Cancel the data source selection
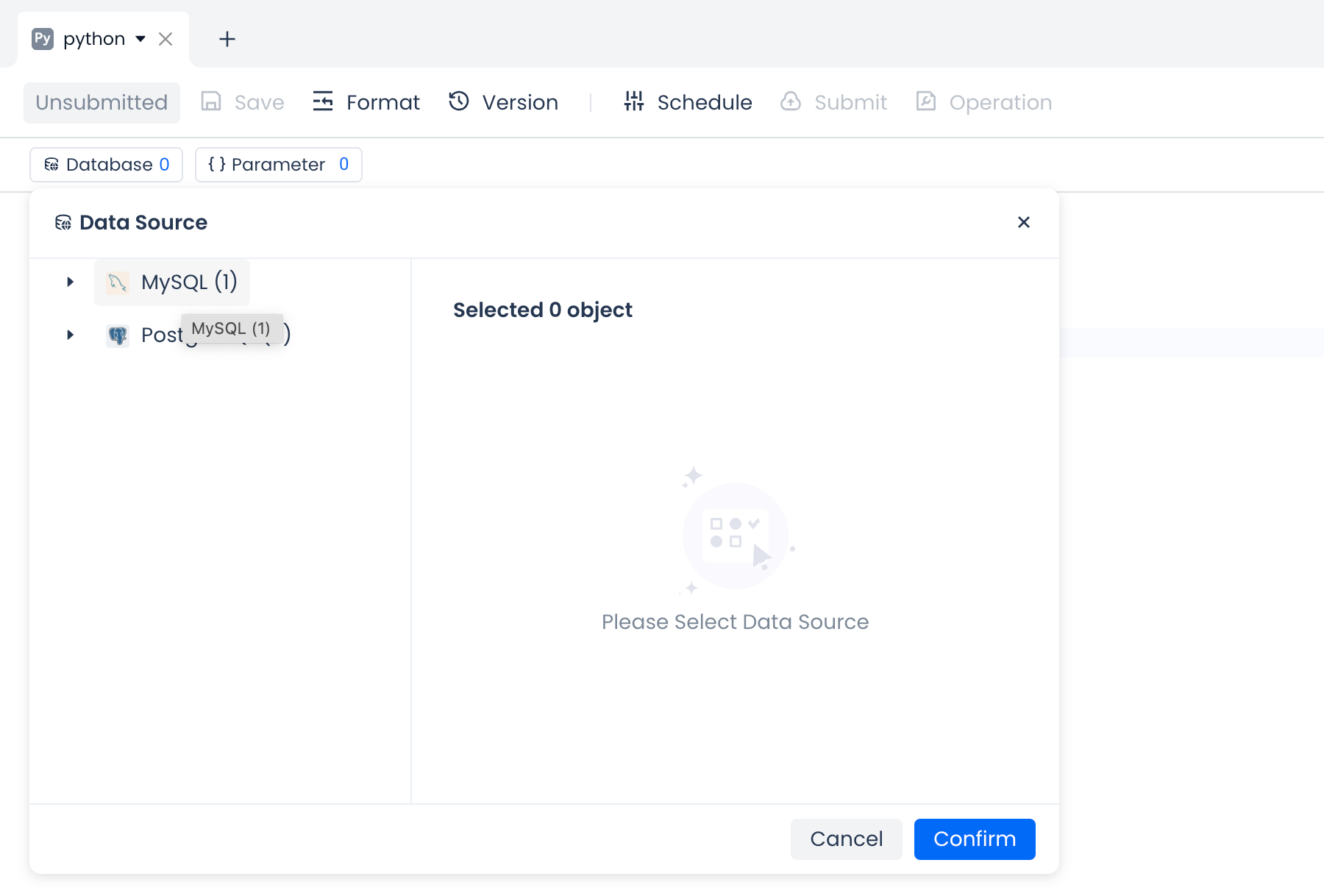 pos(846,839)
